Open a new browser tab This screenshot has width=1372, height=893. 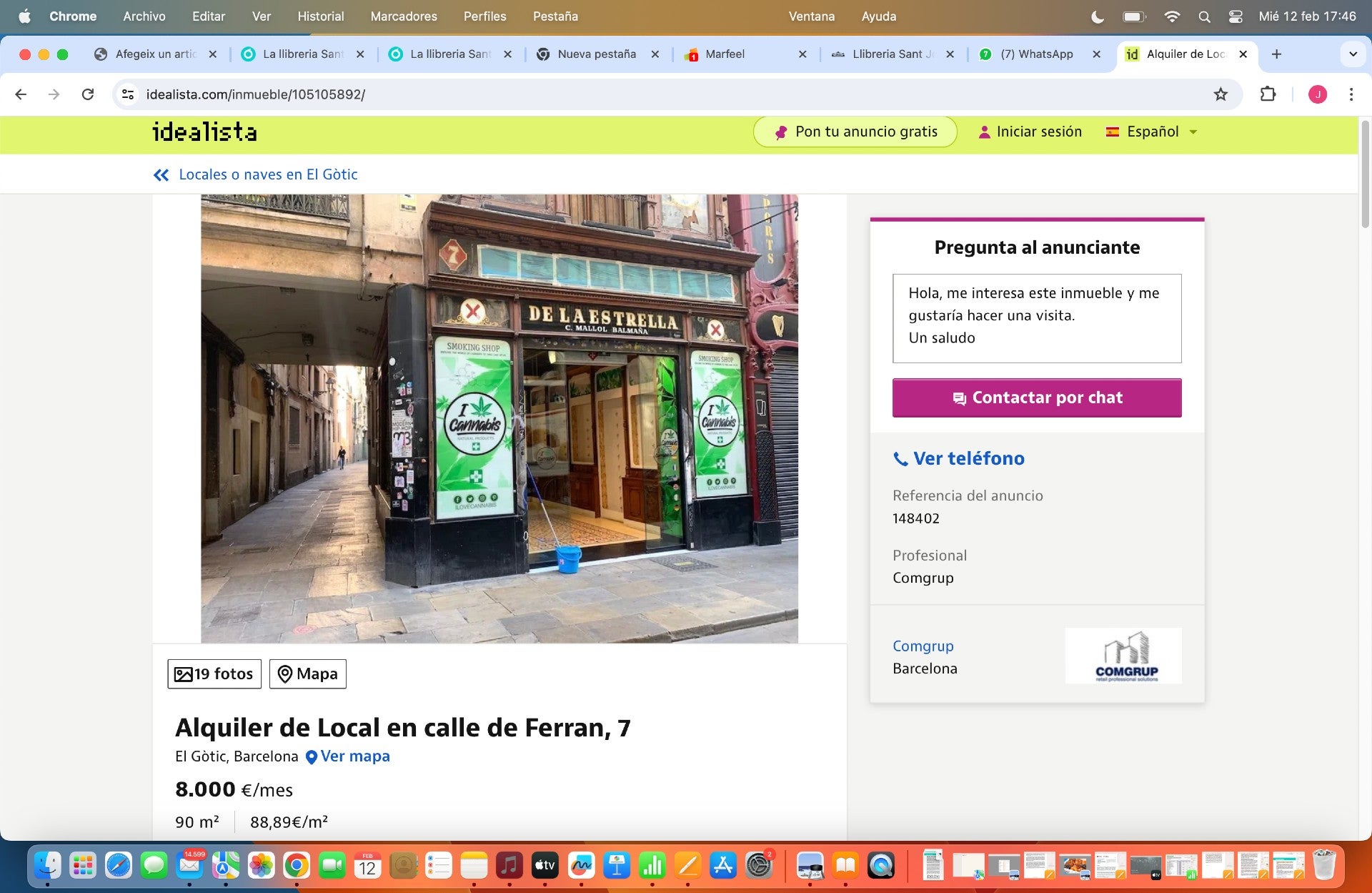tap(1276, 54)
